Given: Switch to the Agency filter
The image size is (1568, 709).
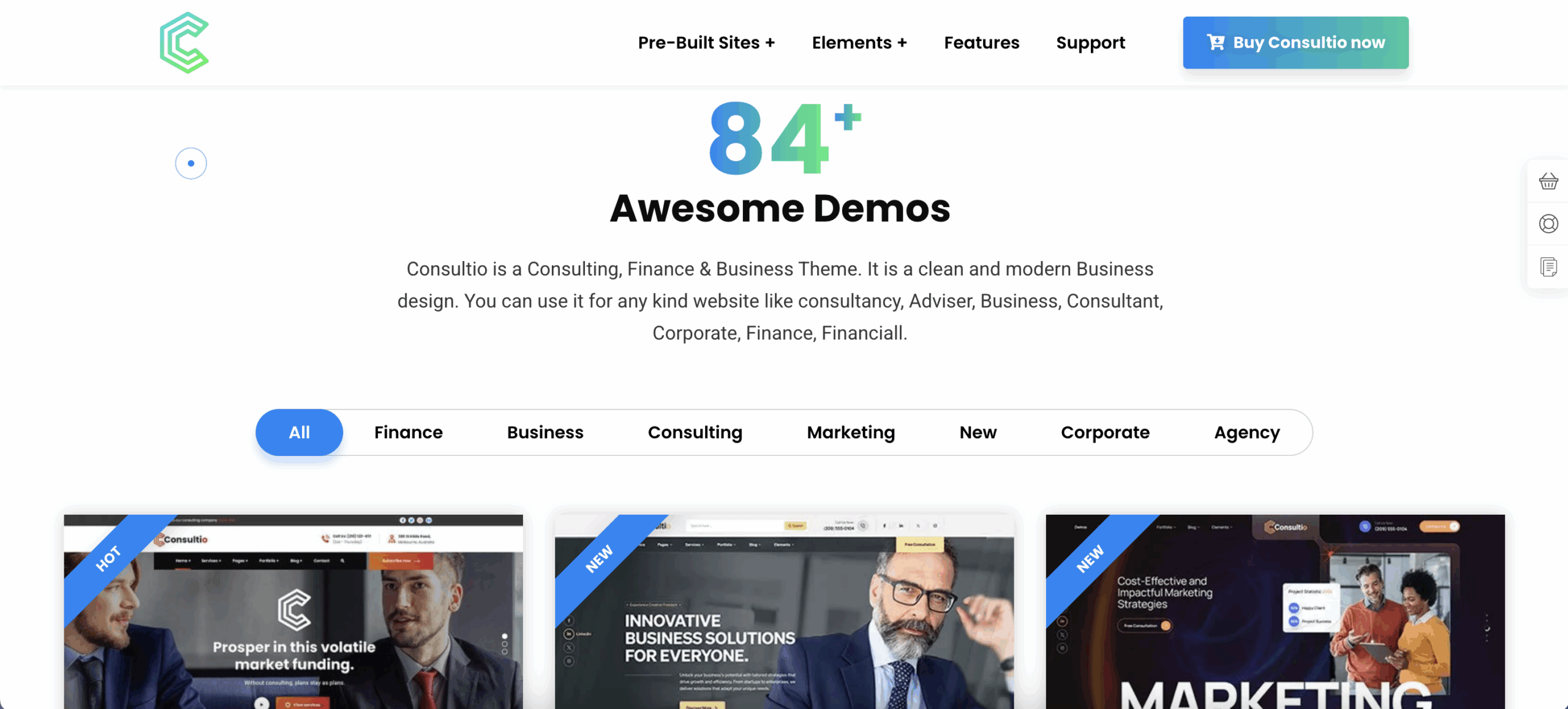Looking at the screenshot, I should click(1247, 432).
